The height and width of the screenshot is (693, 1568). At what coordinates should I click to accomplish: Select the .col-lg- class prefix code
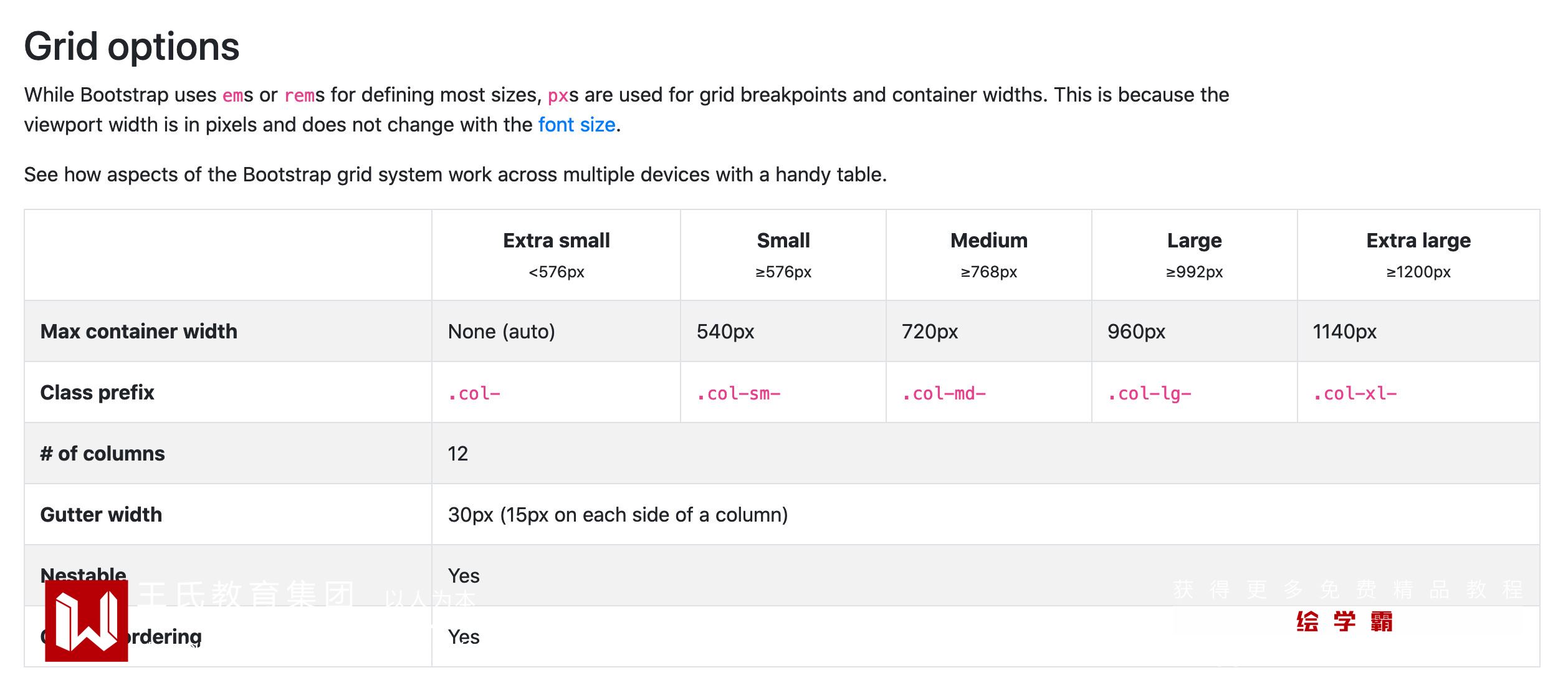(x=1149, y=394)
